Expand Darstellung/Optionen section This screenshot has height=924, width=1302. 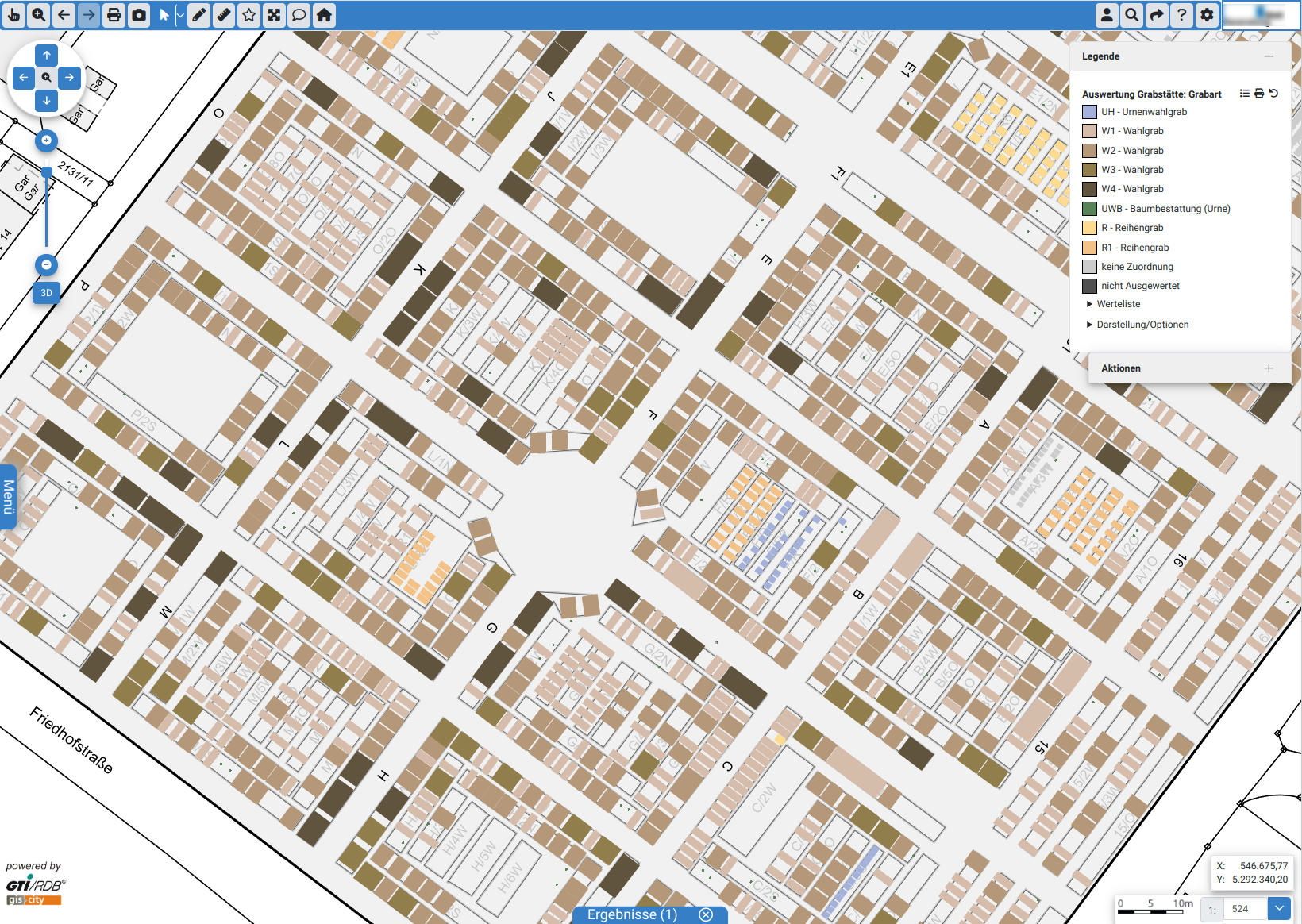tap(1142, 325)
